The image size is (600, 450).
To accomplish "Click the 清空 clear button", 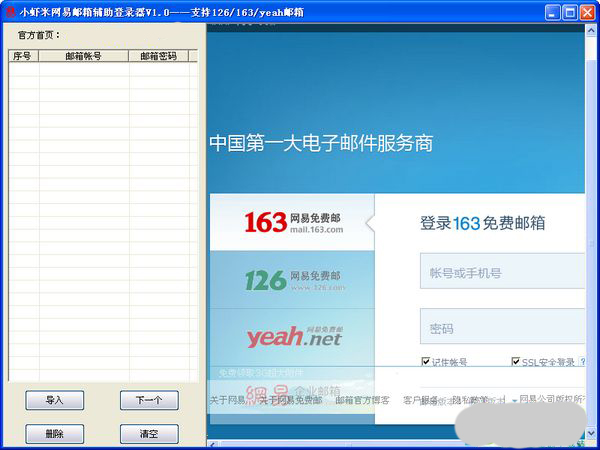I will (149, 434).
